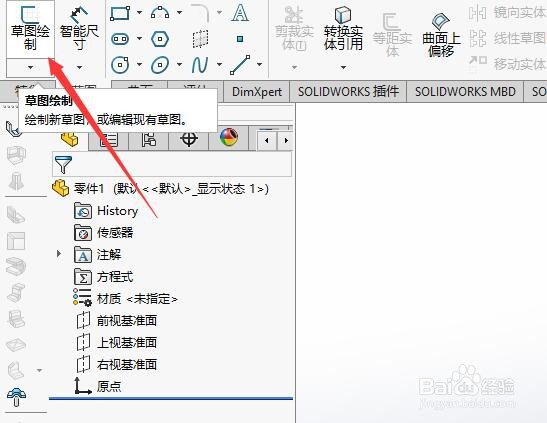Click the 等距实体 offset entities tool
547x423 pixels.
(392, 34)
